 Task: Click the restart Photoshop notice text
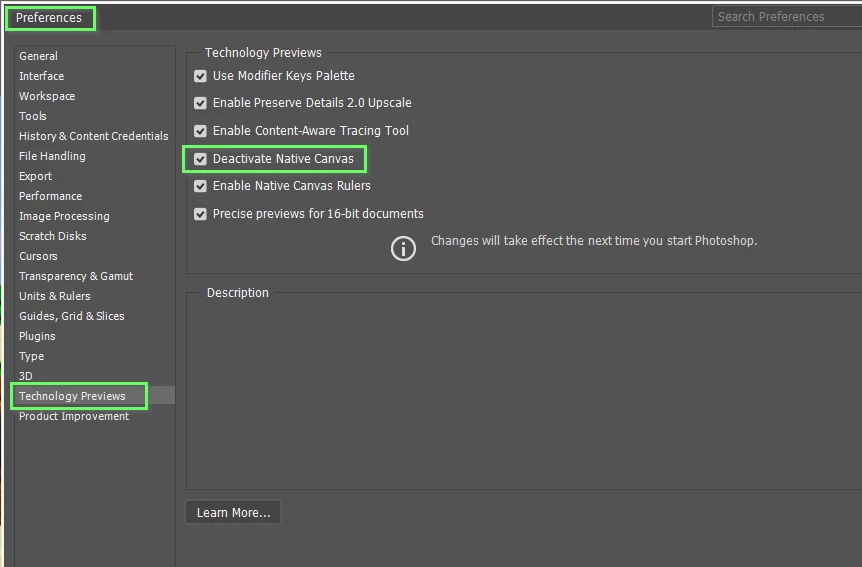[x=594, y=241]
